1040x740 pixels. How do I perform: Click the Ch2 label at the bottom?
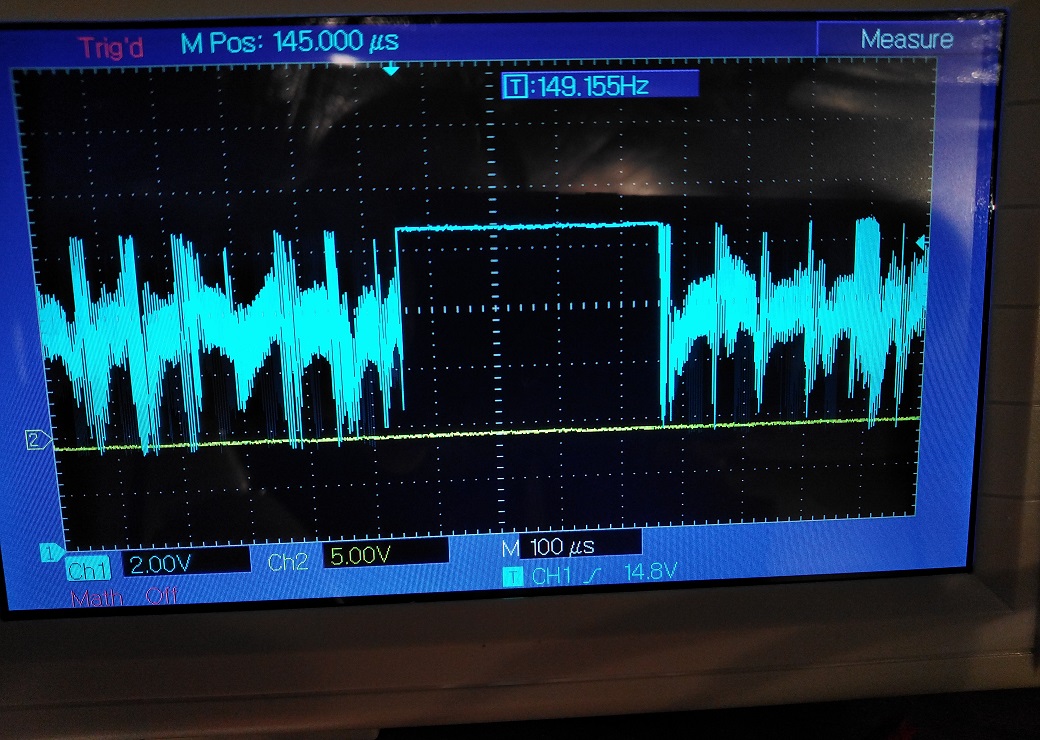(x=288, y=562)
